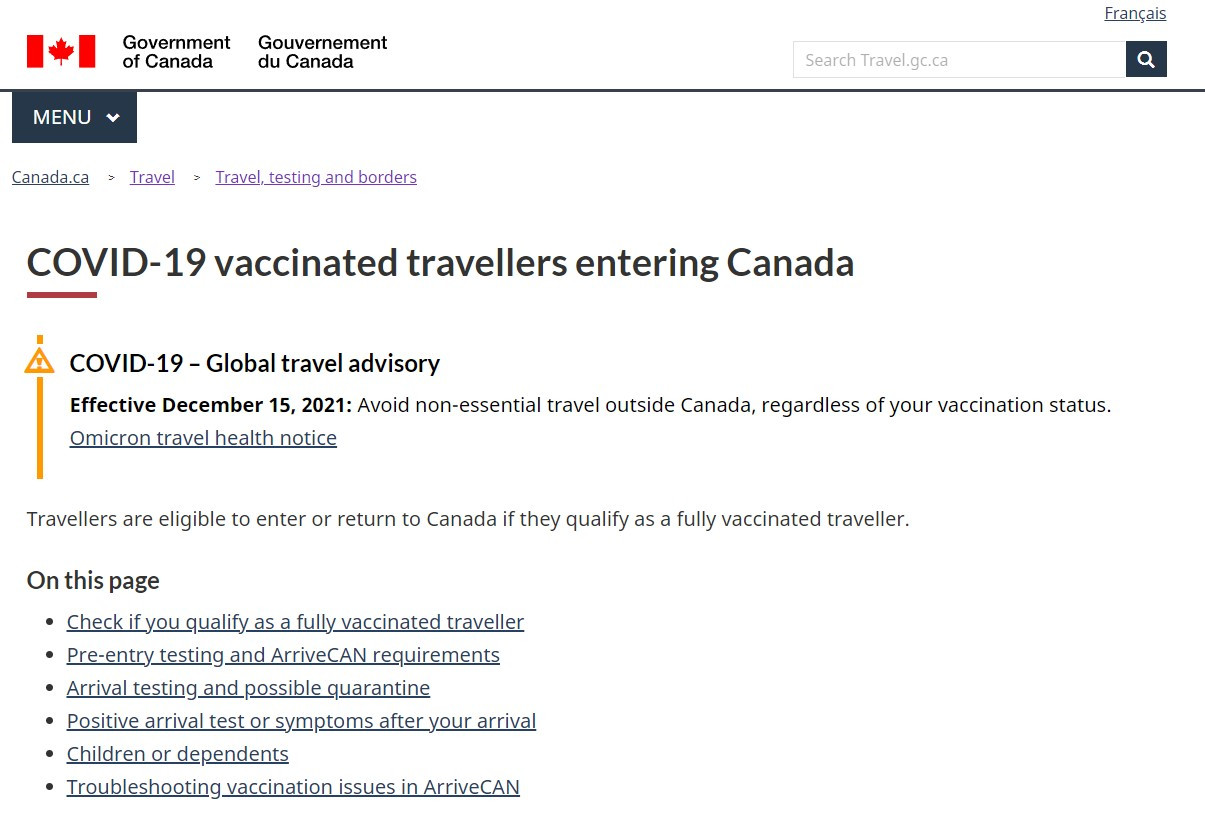This screenshot has width=1205, height=833.
Task: Click the Canadian flag logo
Action: tap(61, 51)
